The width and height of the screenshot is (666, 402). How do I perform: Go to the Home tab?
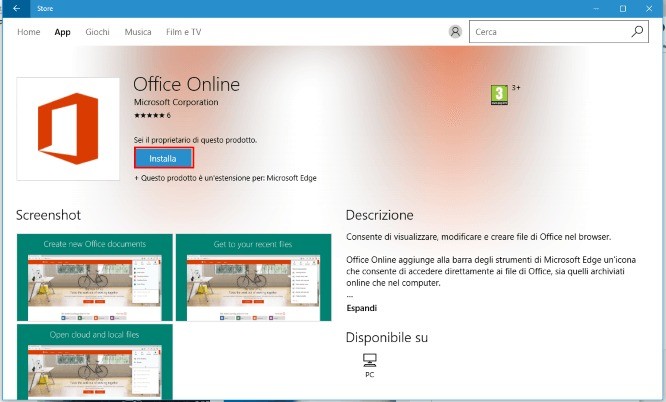pyautogui.click(x=29, y=32)
